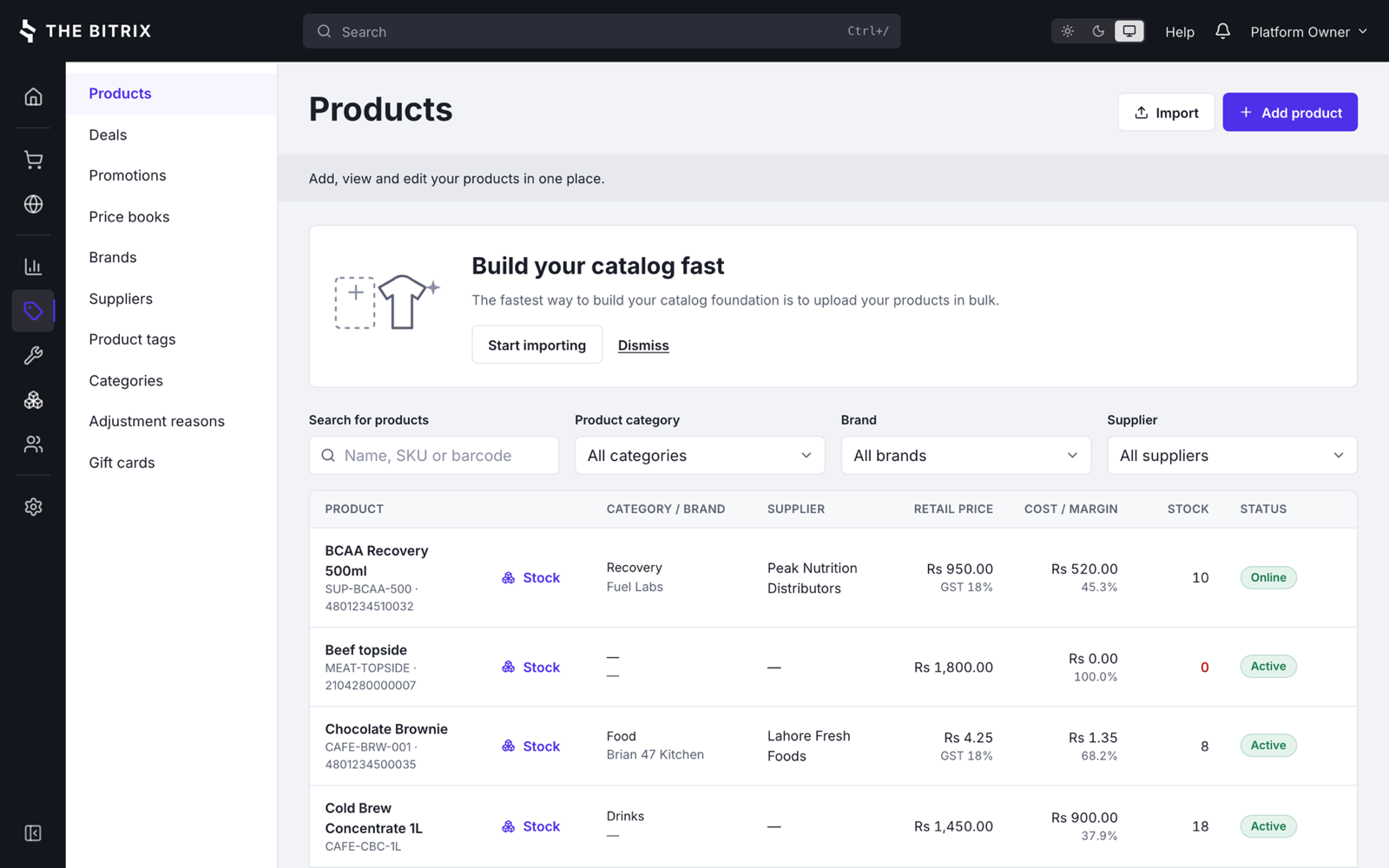Click the catalog t-shirt illustration
This screenshot has width=1389, height=868.
pos(387,302)
